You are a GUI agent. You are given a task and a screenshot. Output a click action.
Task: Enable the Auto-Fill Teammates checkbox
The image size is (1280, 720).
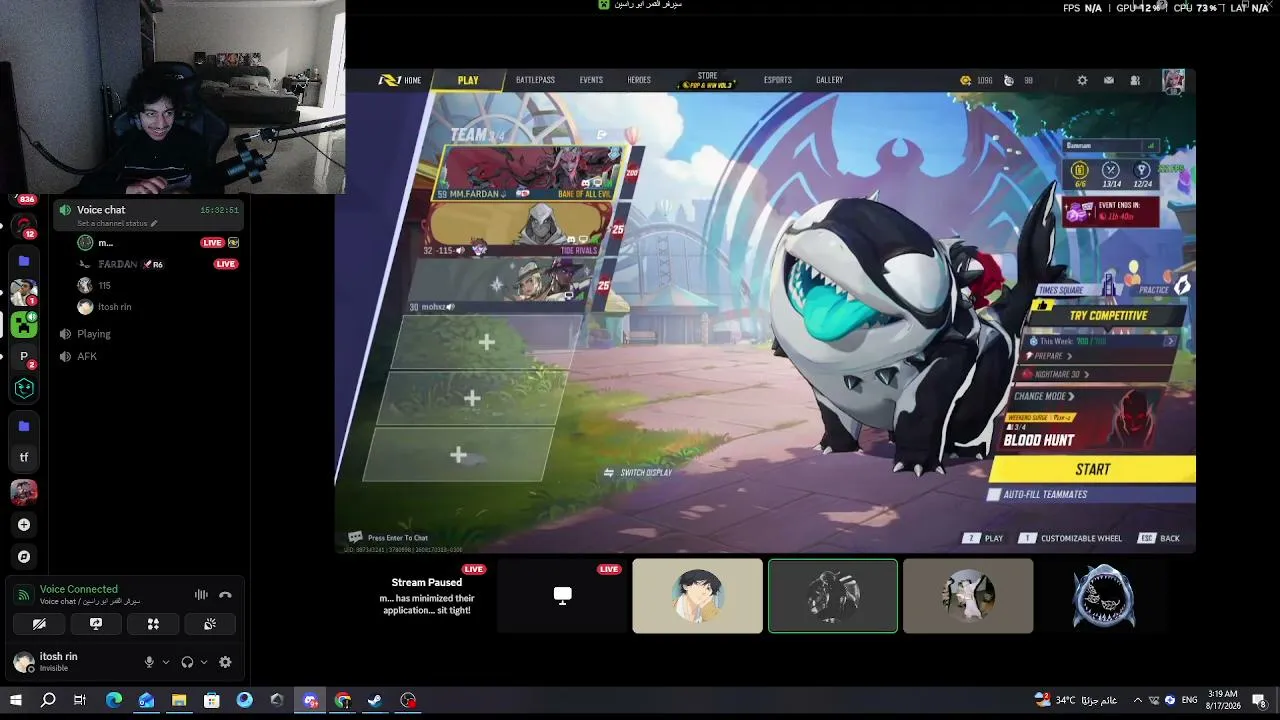pyautogui.click(x=994, y=494)
